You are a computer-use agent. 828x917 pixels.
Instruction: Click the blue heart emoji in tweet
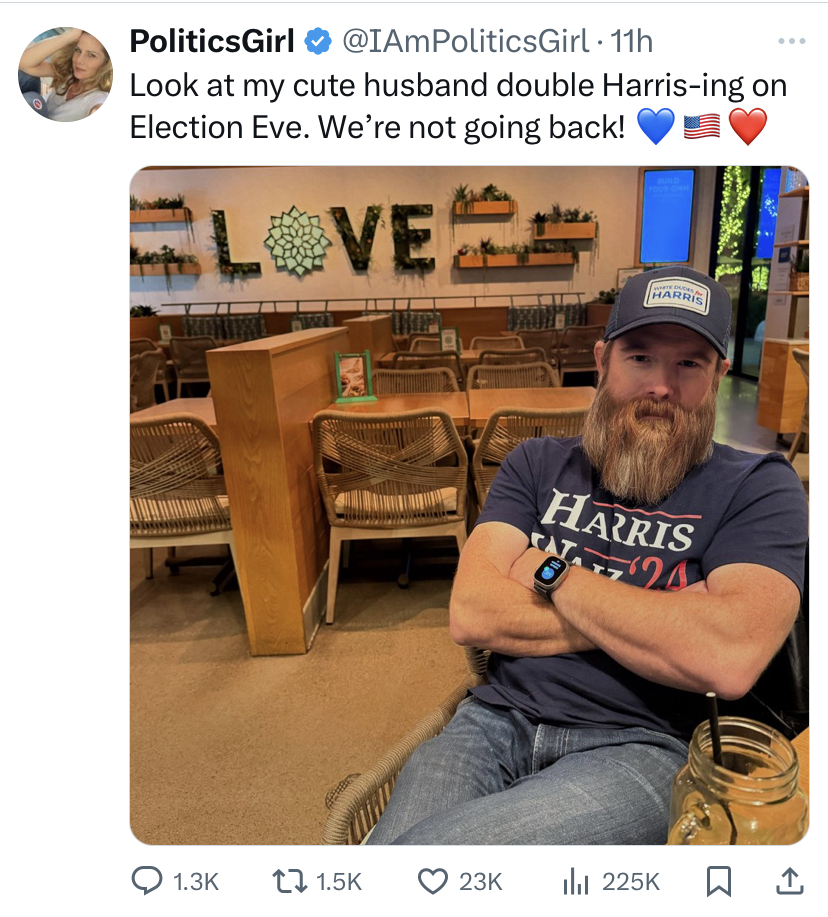pos(656,126)
